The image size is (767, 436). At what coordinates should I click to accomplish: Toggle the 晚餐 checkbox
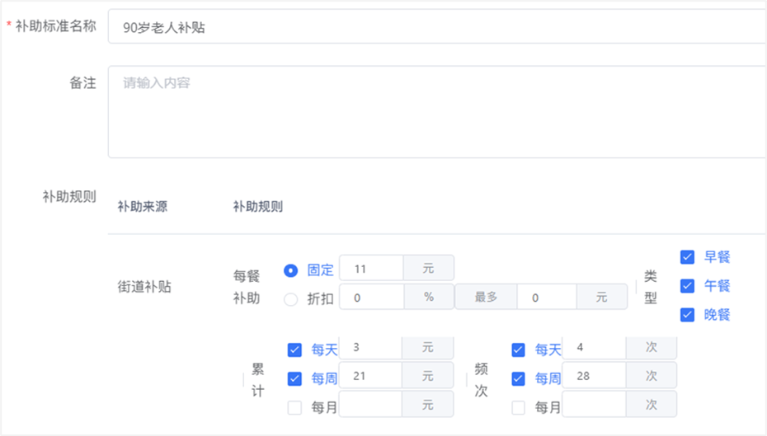click(687, 315)
